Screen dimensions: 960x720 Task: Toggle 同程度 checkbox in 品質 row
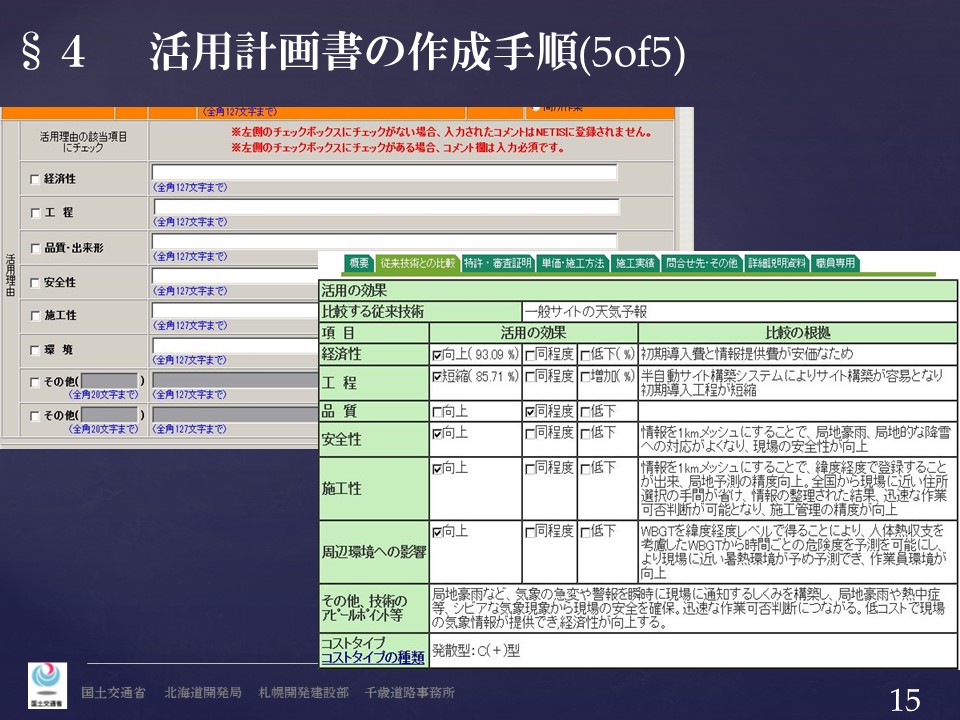tap(530, 411)
